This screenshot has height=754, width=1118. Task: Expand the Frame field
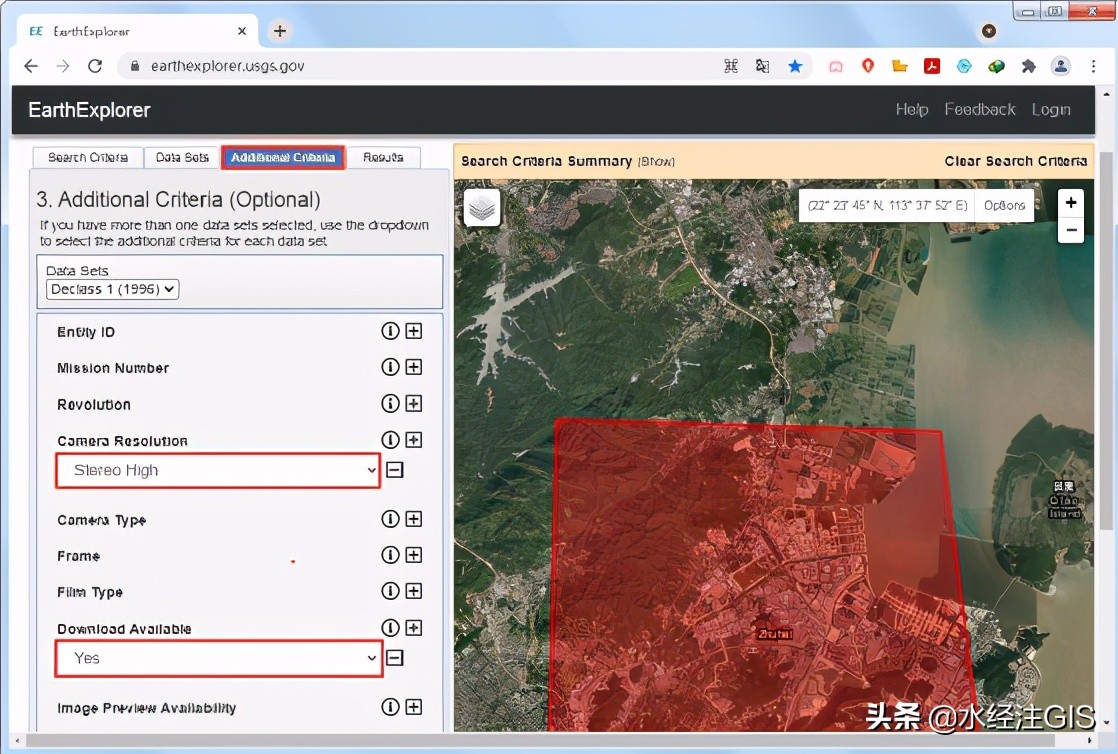point(414,554)
